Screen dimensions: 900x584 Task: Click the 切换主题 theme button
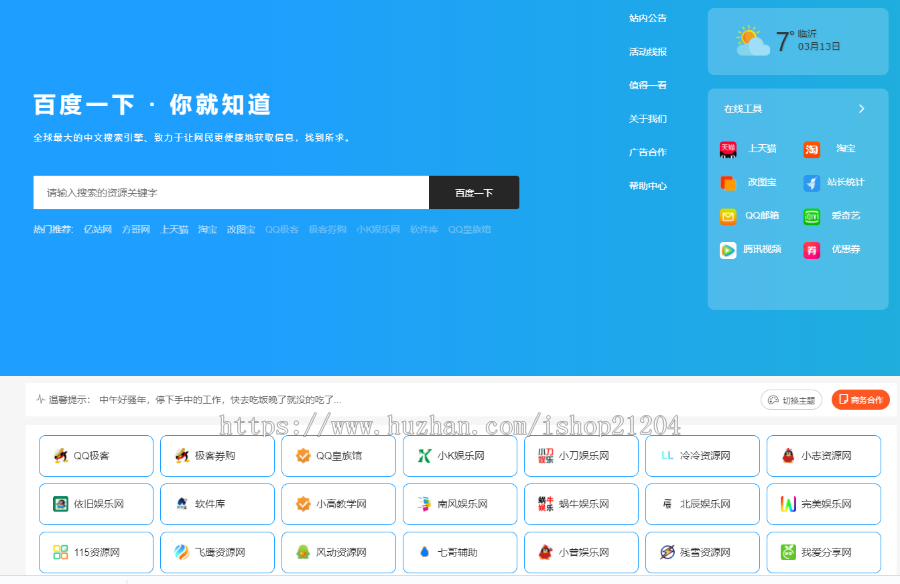pyautogui.click(x=792, y=400)
